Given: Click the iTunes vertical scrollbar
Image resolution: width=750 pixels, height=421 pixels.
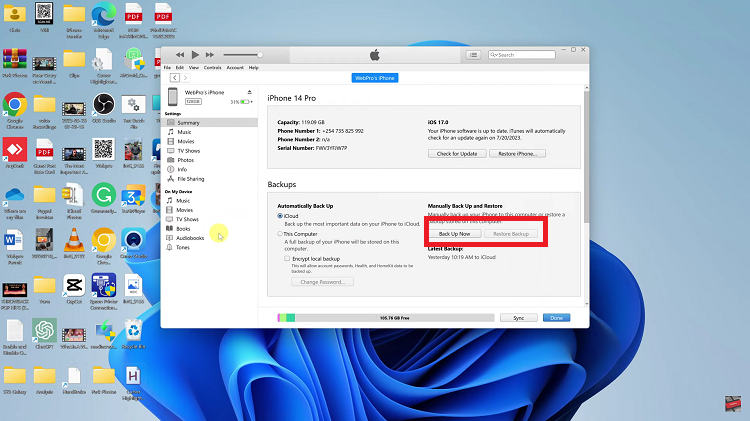Looking at the screenshot, I should point(586,156).
